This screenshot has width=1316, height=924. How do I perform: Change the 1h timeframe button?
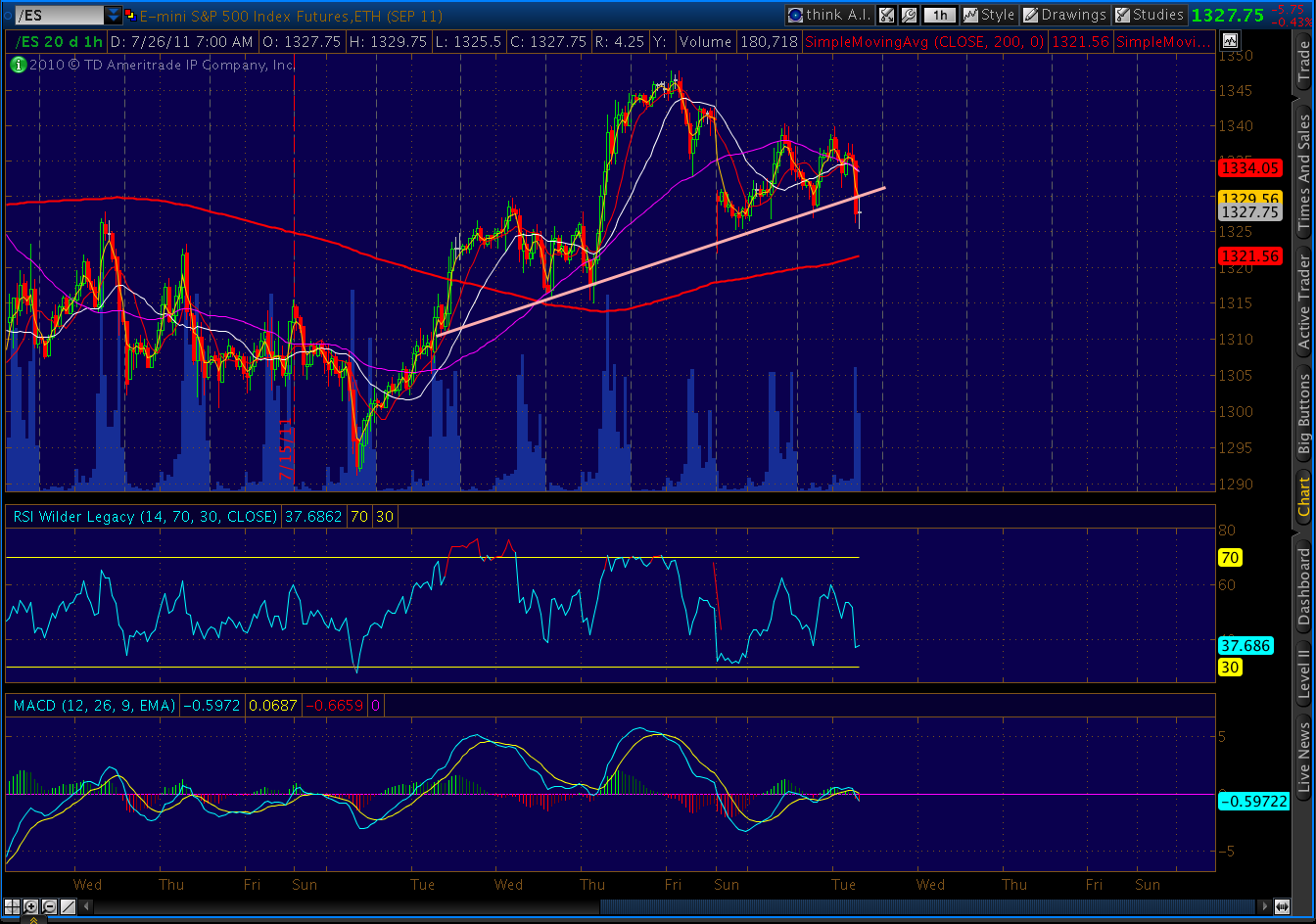(939, 15)
